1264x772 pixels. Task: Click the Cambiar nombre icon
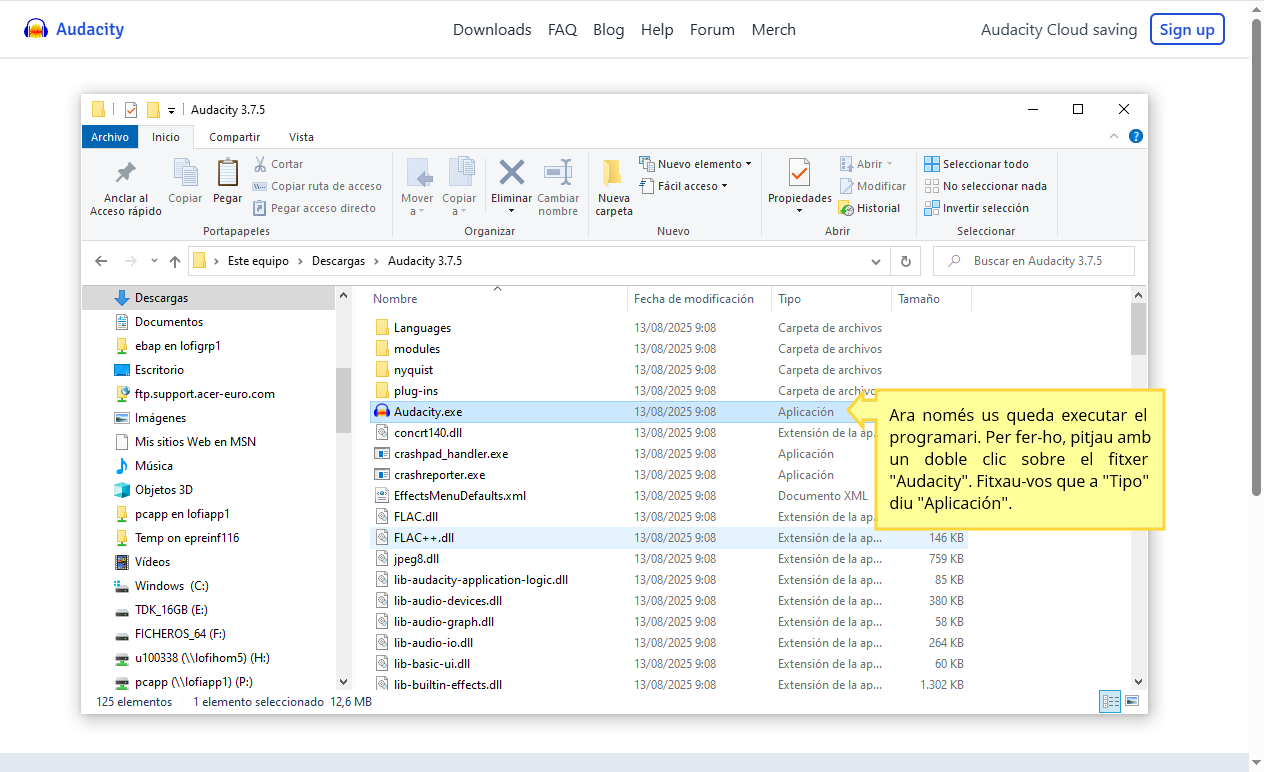pos(558,173)
